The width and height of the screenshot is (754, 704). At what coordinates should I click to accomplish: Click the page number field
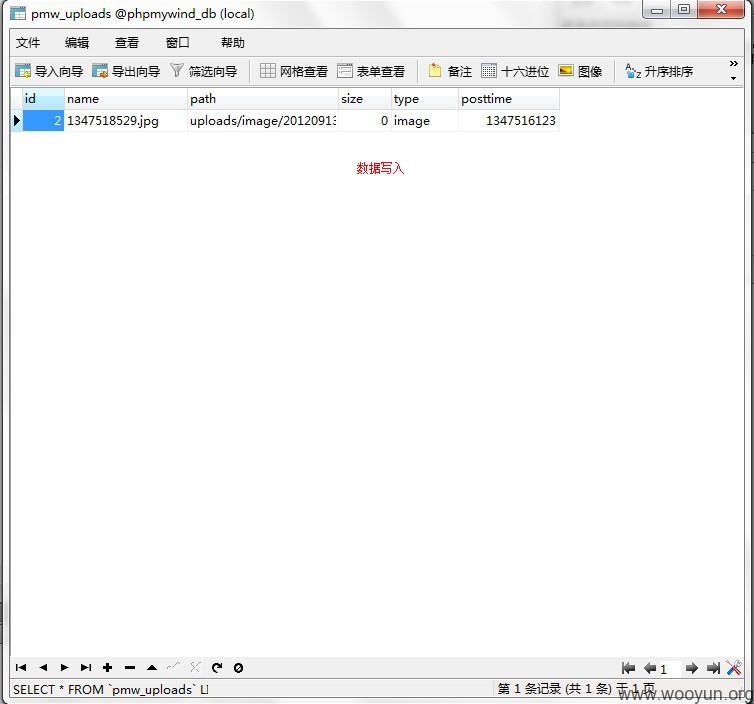pyautogui.click(x=669, y=668)
